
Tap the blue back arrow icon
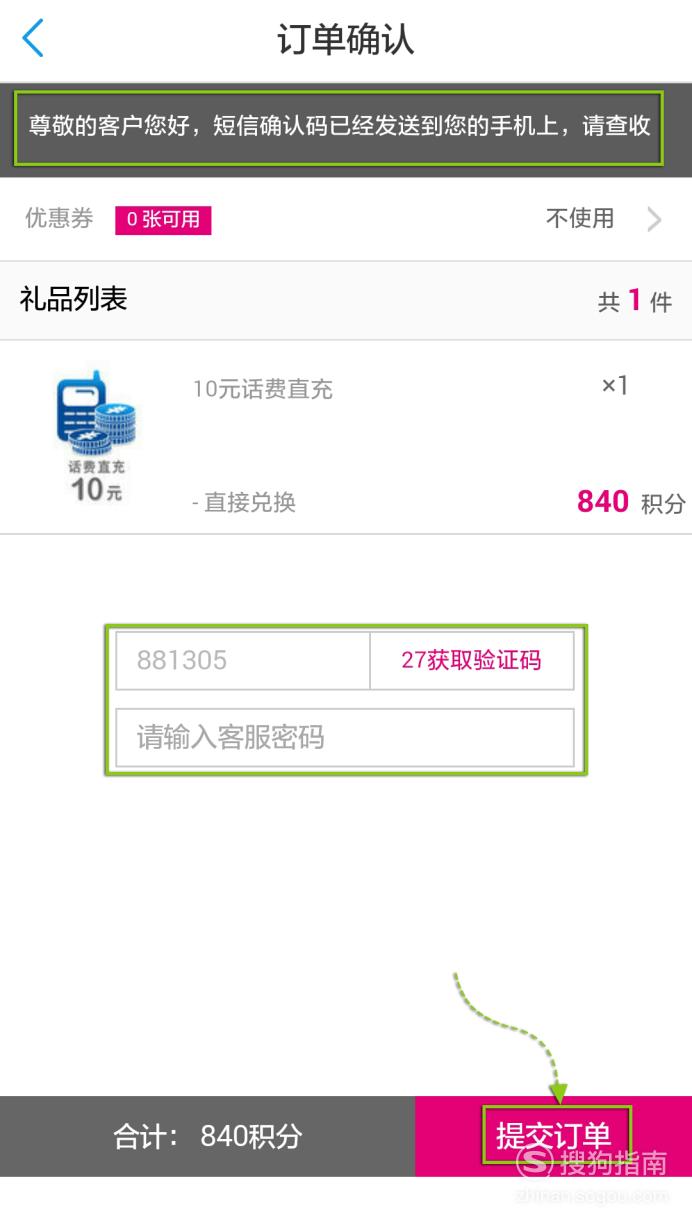33,39
